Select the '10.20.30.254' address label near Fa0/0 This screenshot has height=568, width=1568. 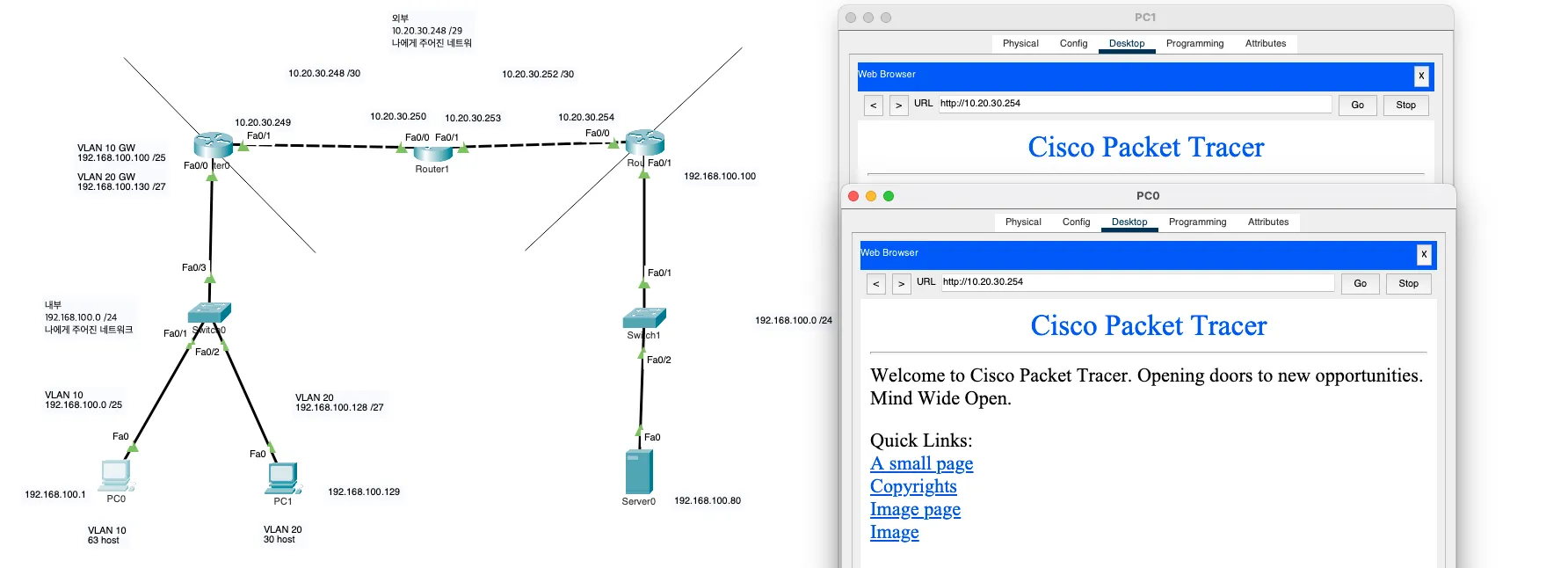586,118
